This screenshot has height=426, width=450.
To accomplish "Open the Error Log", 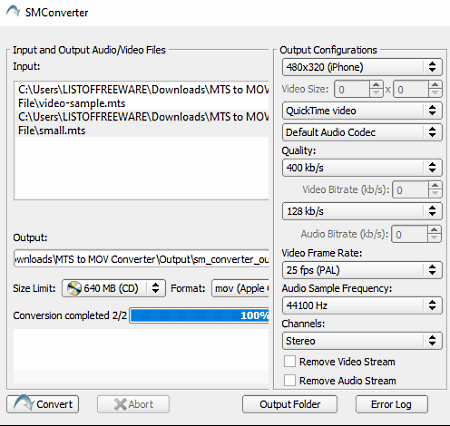I will click(x=391, y=404).
